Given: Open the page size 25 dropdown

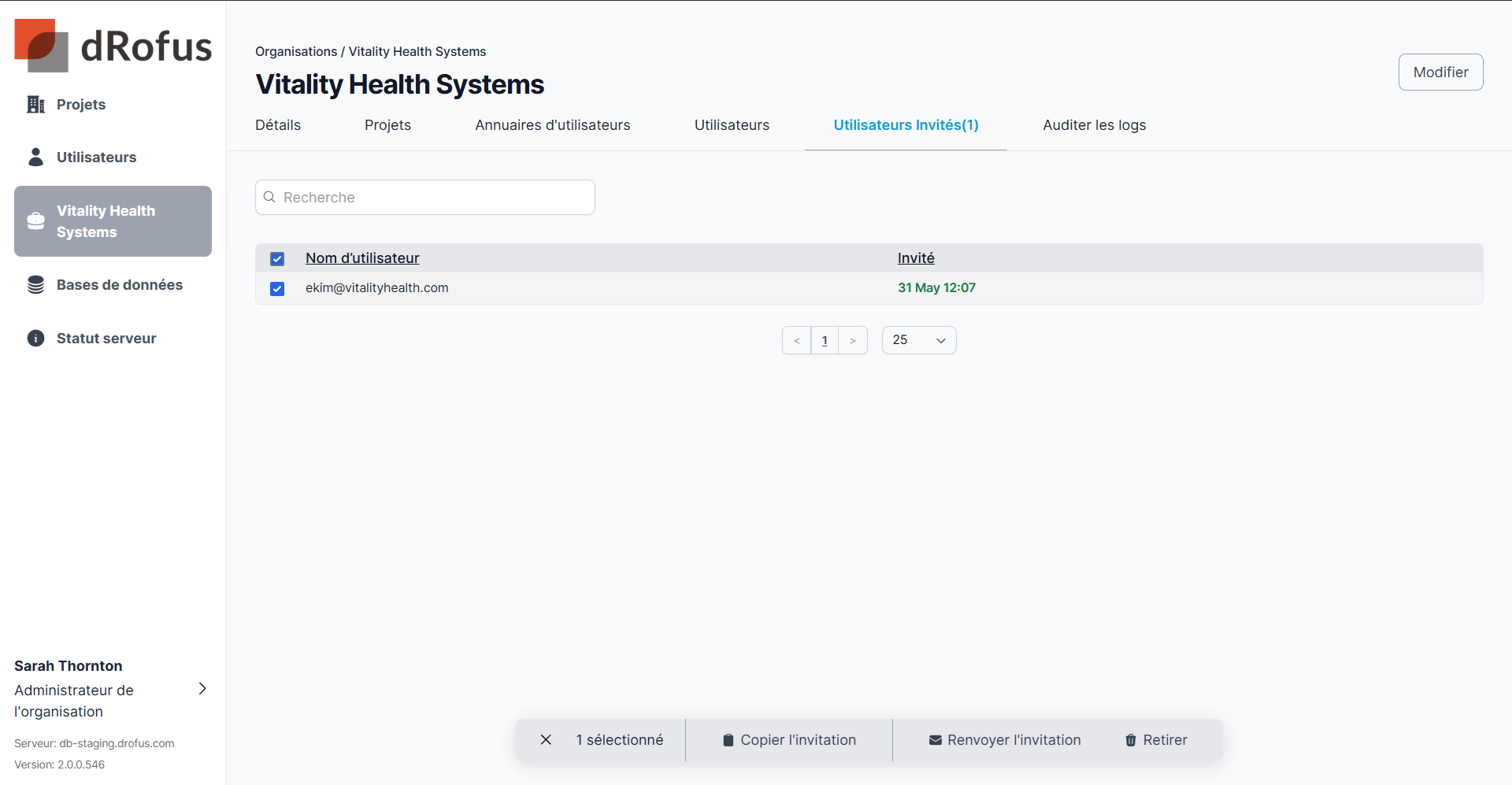Looking at the screenshot, I should click(919, 340).
